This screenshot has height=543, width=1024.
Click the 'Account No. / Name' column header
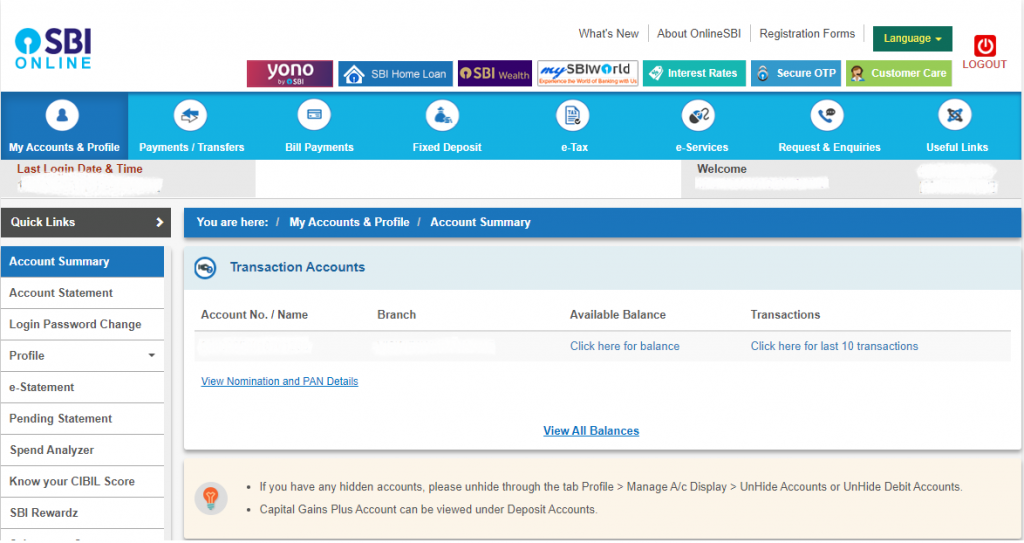point(254,315)
